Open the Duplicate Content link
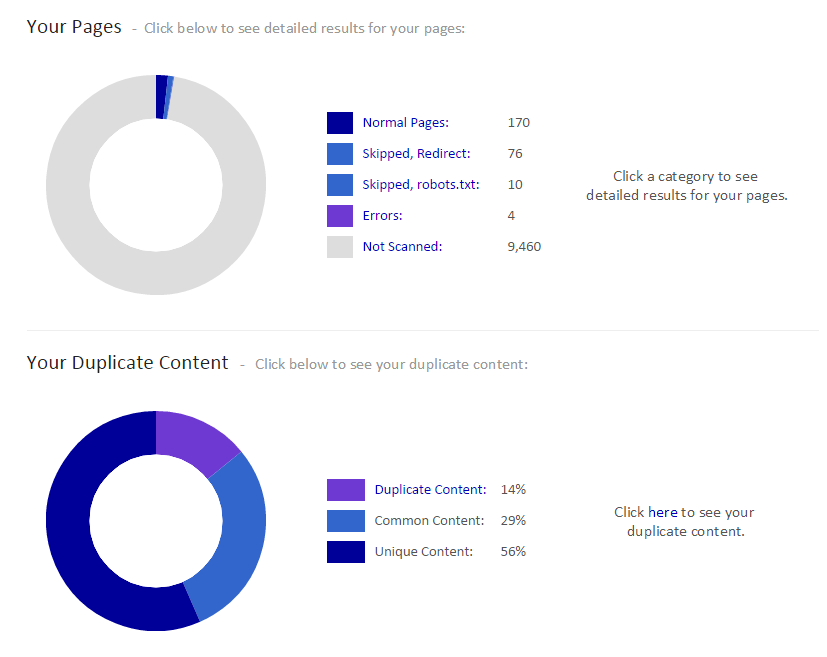 click(x=430, y=489)
